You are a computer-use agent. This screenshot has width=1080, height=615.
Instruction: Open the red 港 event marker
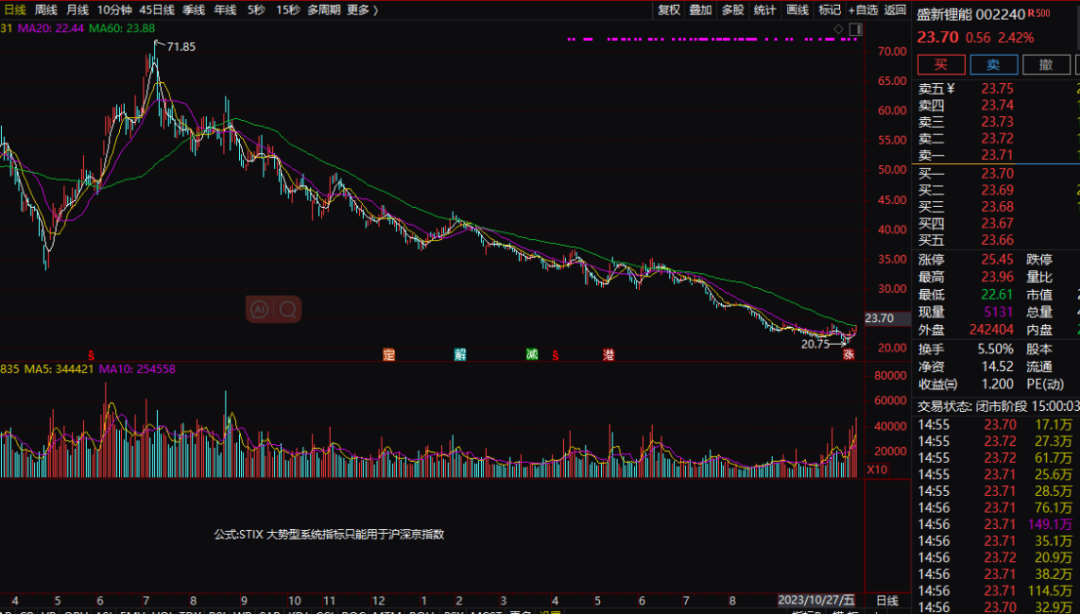point(608,355)
